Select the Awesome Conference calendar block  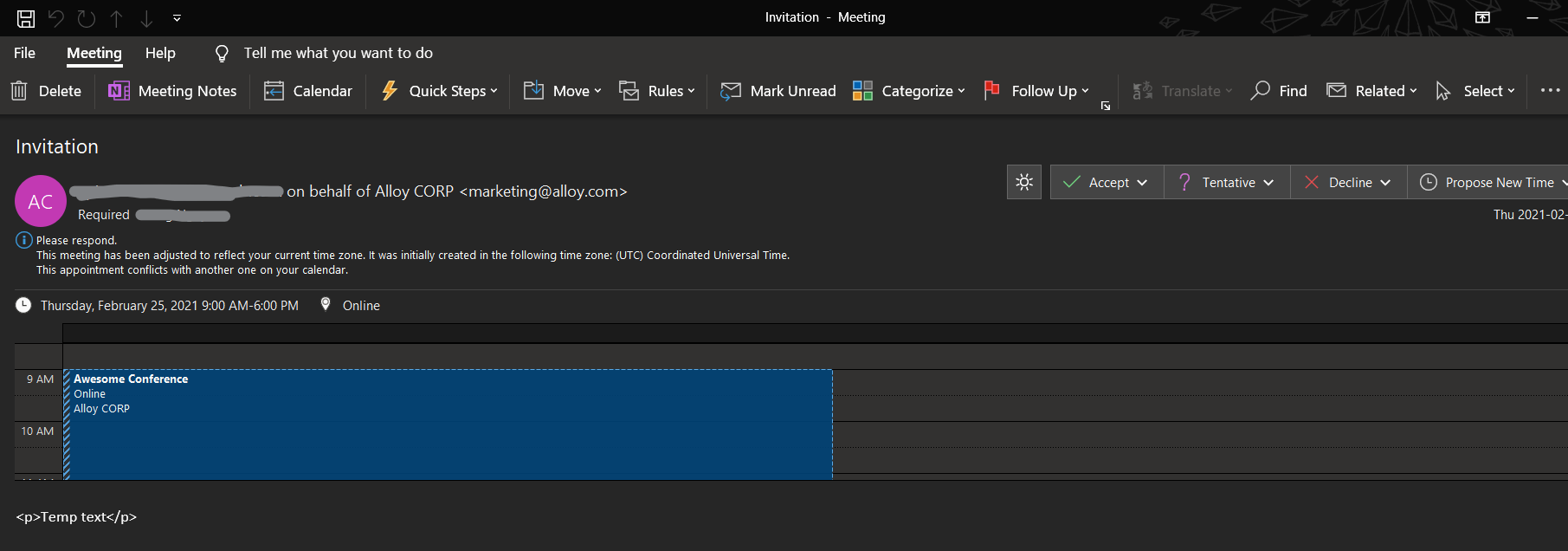click(448, 425)
